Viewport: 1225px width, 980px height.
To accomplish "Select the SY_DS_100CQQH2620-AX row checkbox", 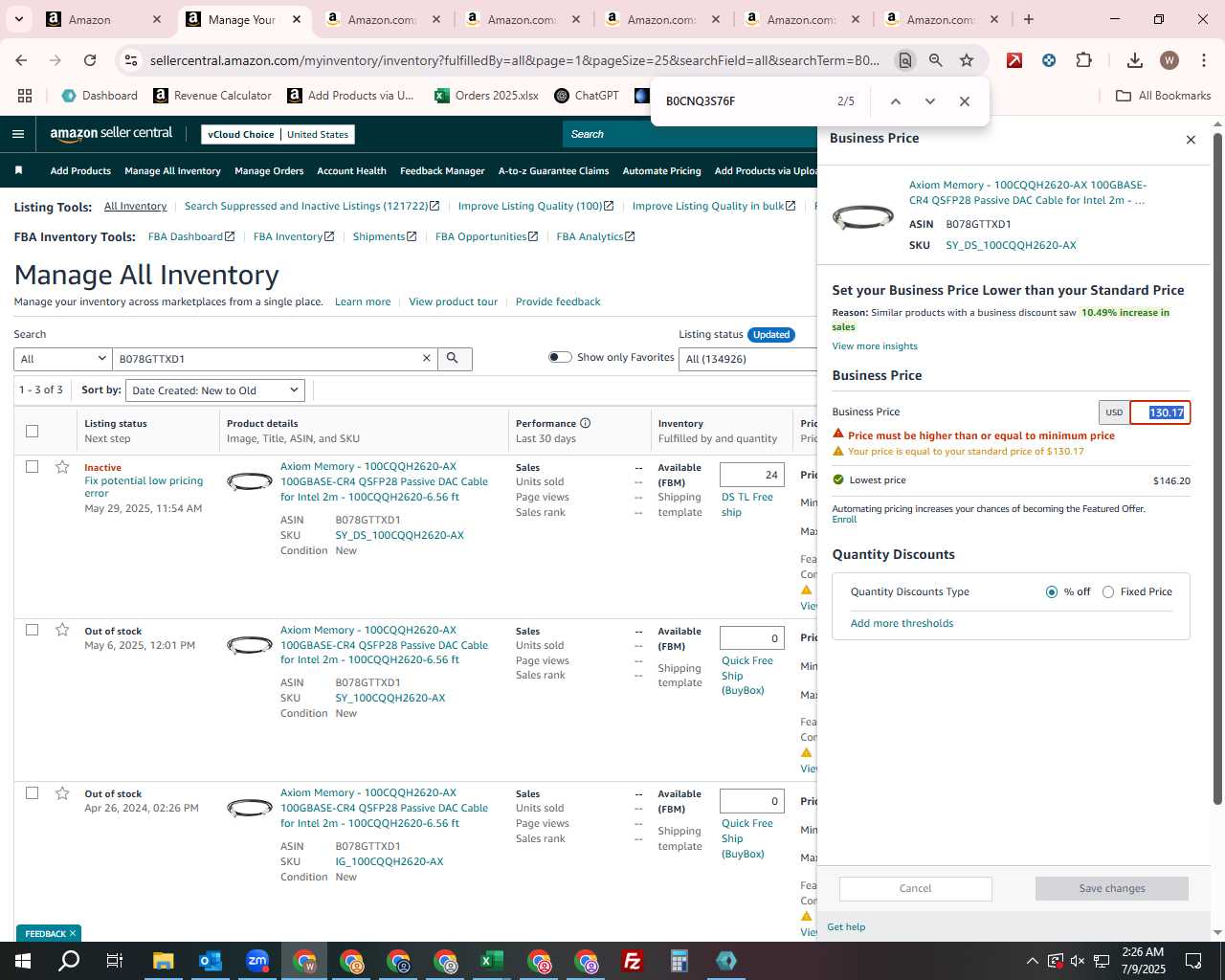I will click(x=32, y=467).
